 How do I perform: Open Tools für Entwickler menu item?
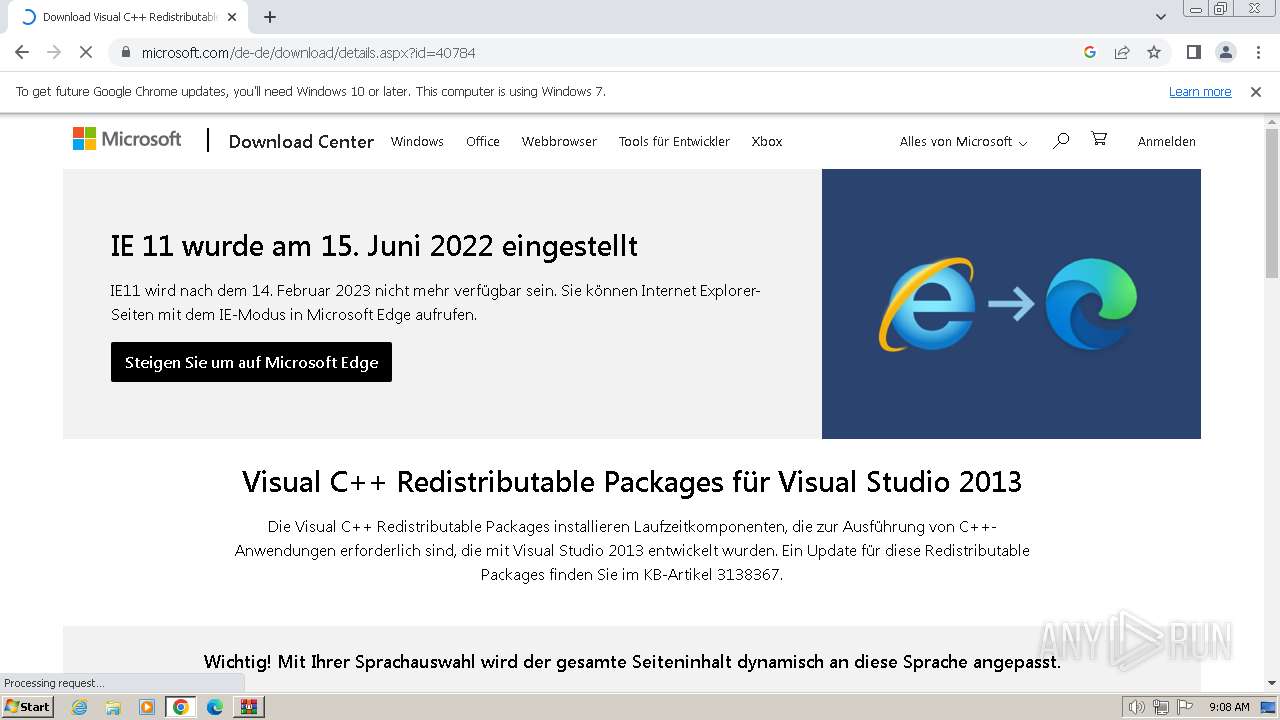674,141
